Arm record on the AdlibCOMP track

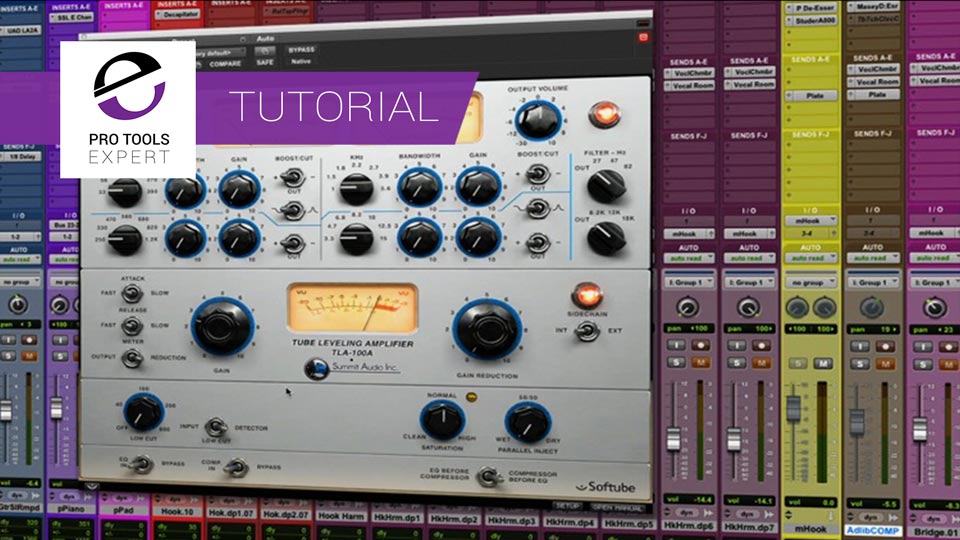[x=885, y=347]
